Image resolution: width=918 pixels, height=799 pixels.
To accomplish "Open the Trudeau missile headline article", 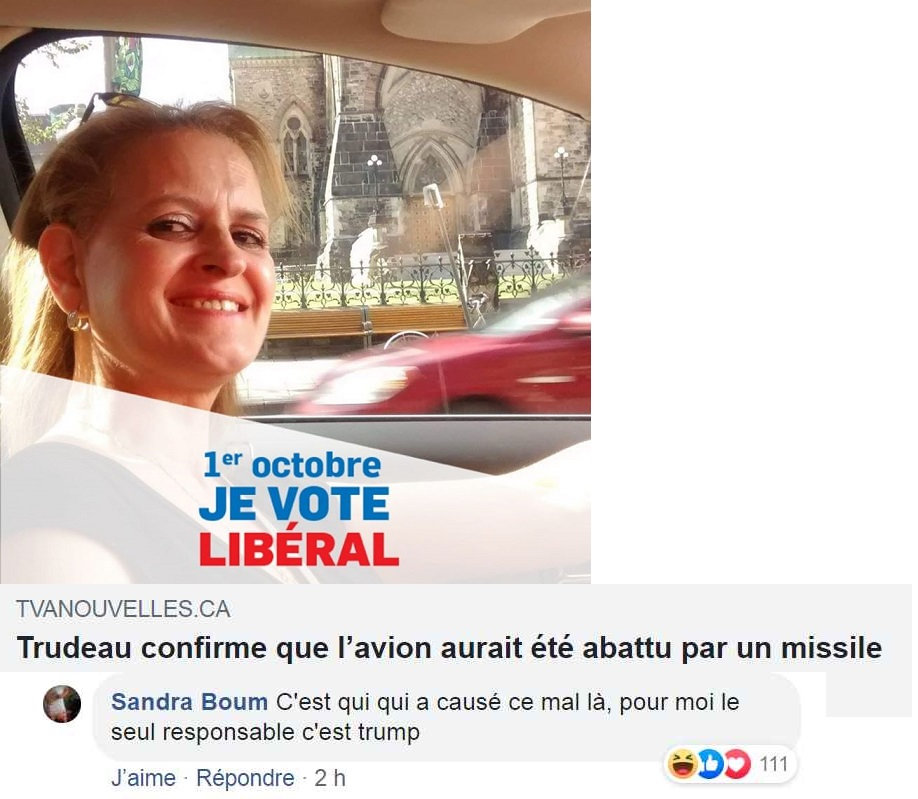I will pos(449,647).
